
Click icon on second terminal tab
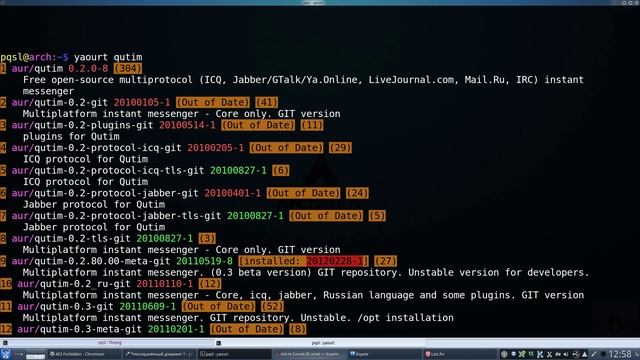pyautogui.click(x=218, y=343)
